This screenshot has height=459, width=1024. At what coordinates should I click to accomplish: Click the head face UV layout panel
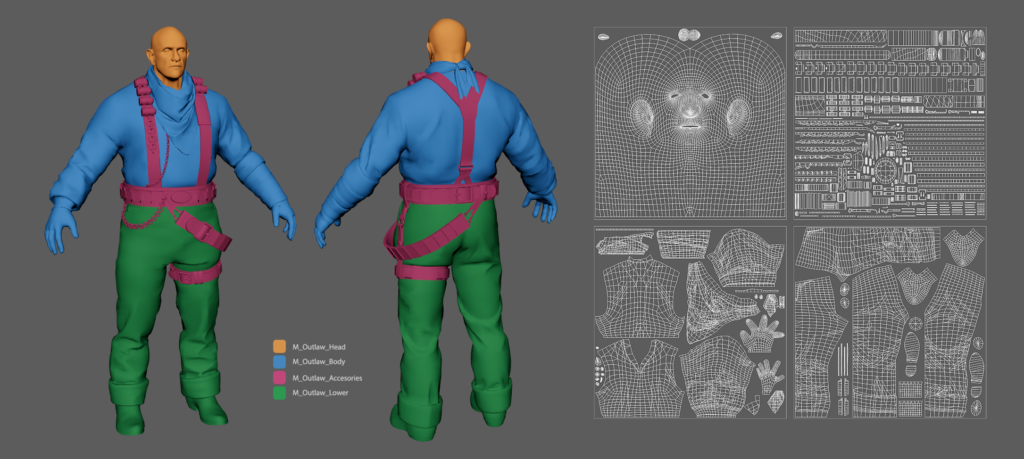coord(690,123)
